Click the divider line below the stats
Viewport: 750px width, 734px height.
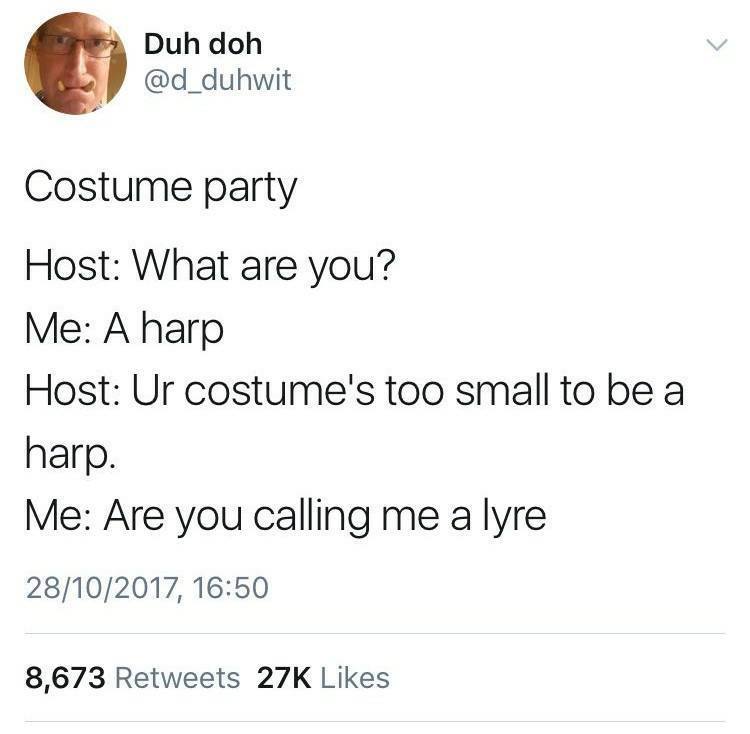(375, 723)
